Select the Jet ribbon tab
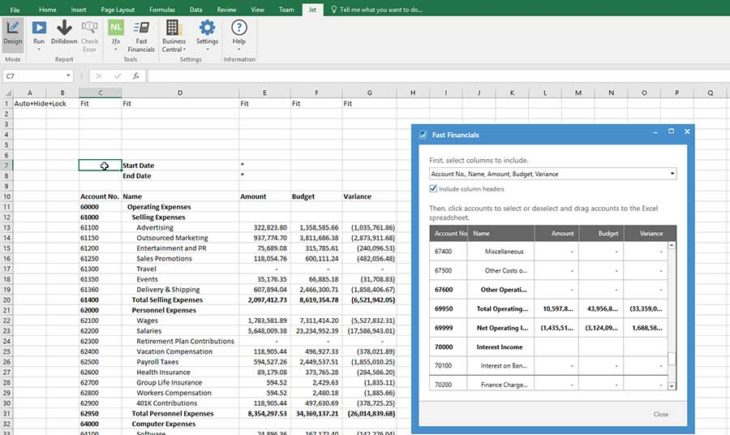 312,9
